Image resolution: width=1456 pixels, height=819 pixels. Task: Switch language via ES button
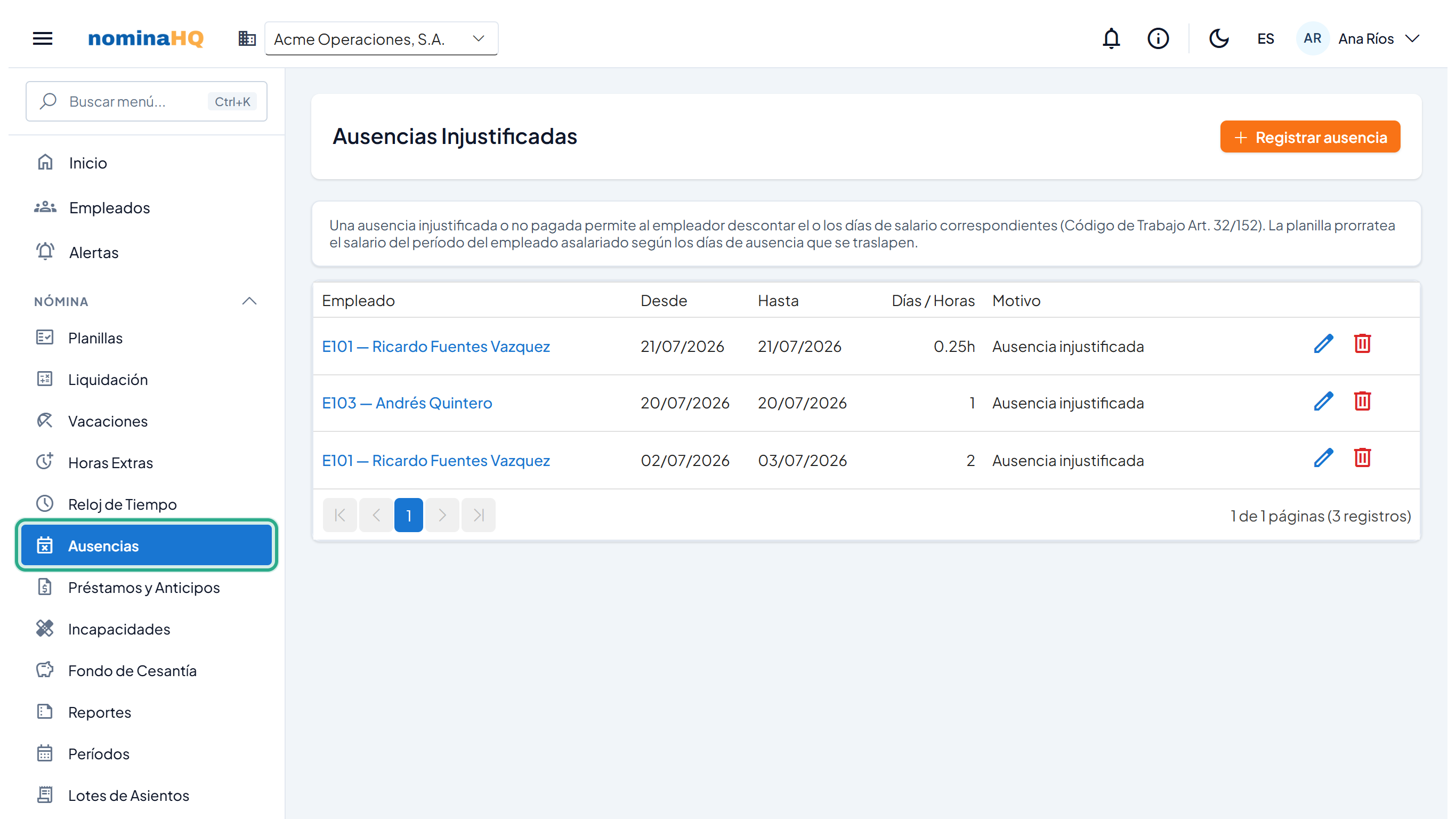1266,38
